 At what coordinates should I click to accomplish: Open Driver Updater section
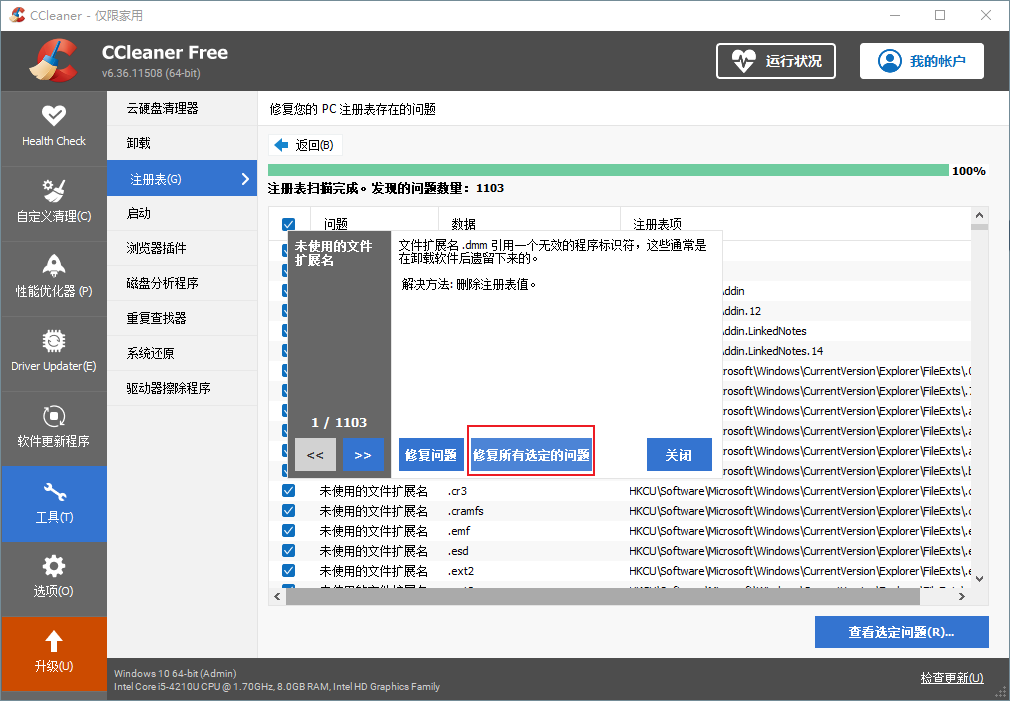53,354
